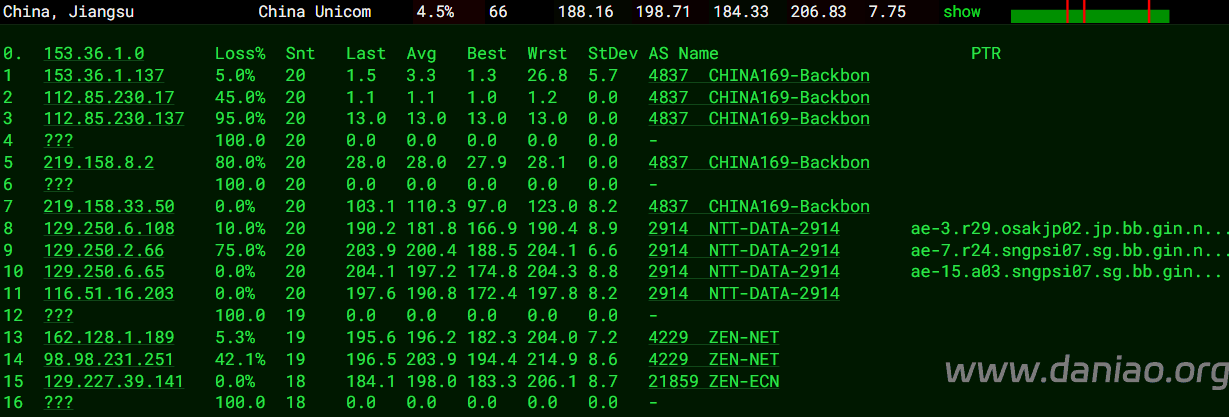Click the green 'show' link
This screenshot has height=417, width=1229.
(x=962, y=13)
